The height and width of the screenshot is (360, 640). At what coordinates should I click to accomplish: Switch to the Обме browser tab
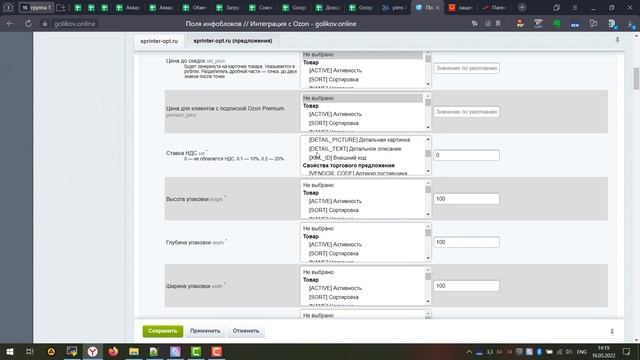point(195,7)
